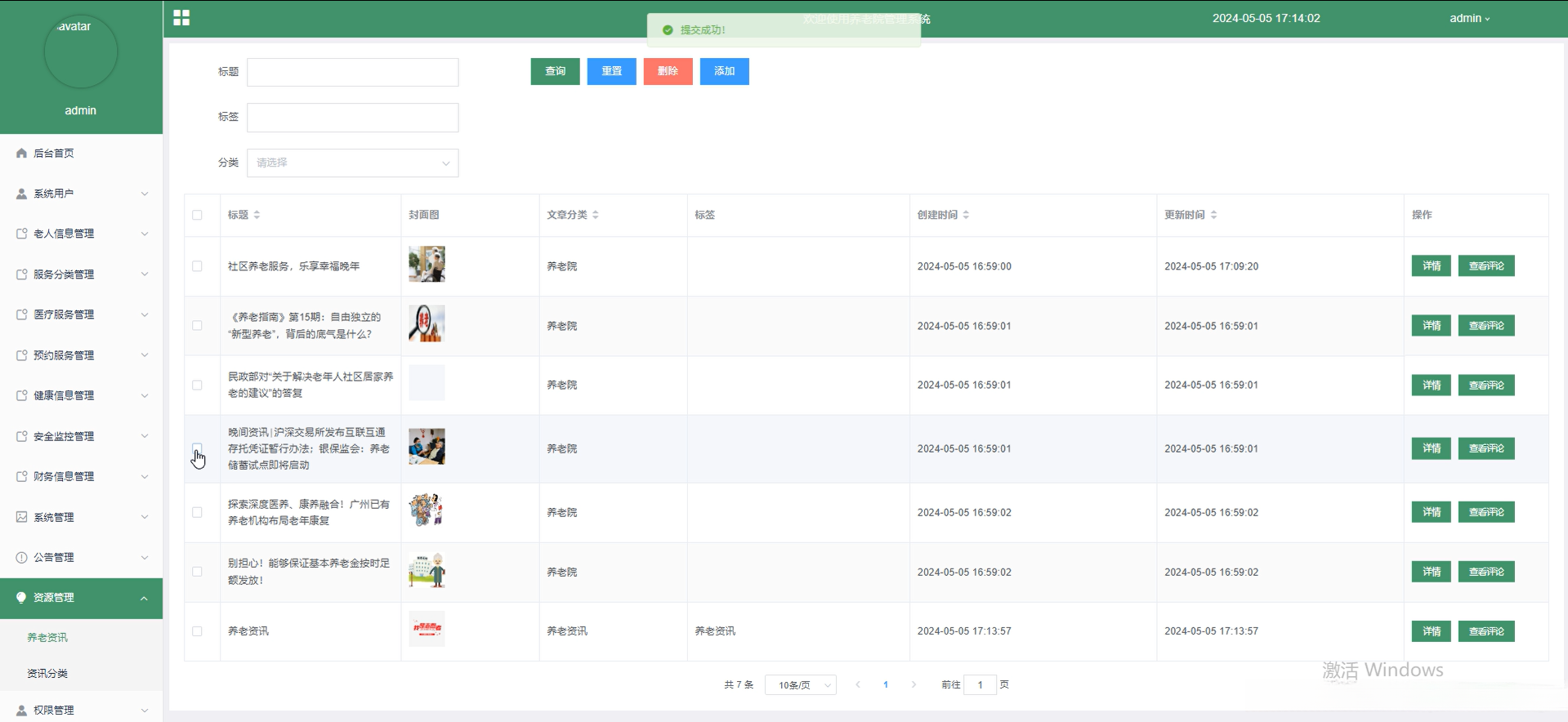The height and width of the screenshot is (722, 1568).
Task: Open 详情 for 社区养老服务 row
Action: click(x=1432, y=266)
